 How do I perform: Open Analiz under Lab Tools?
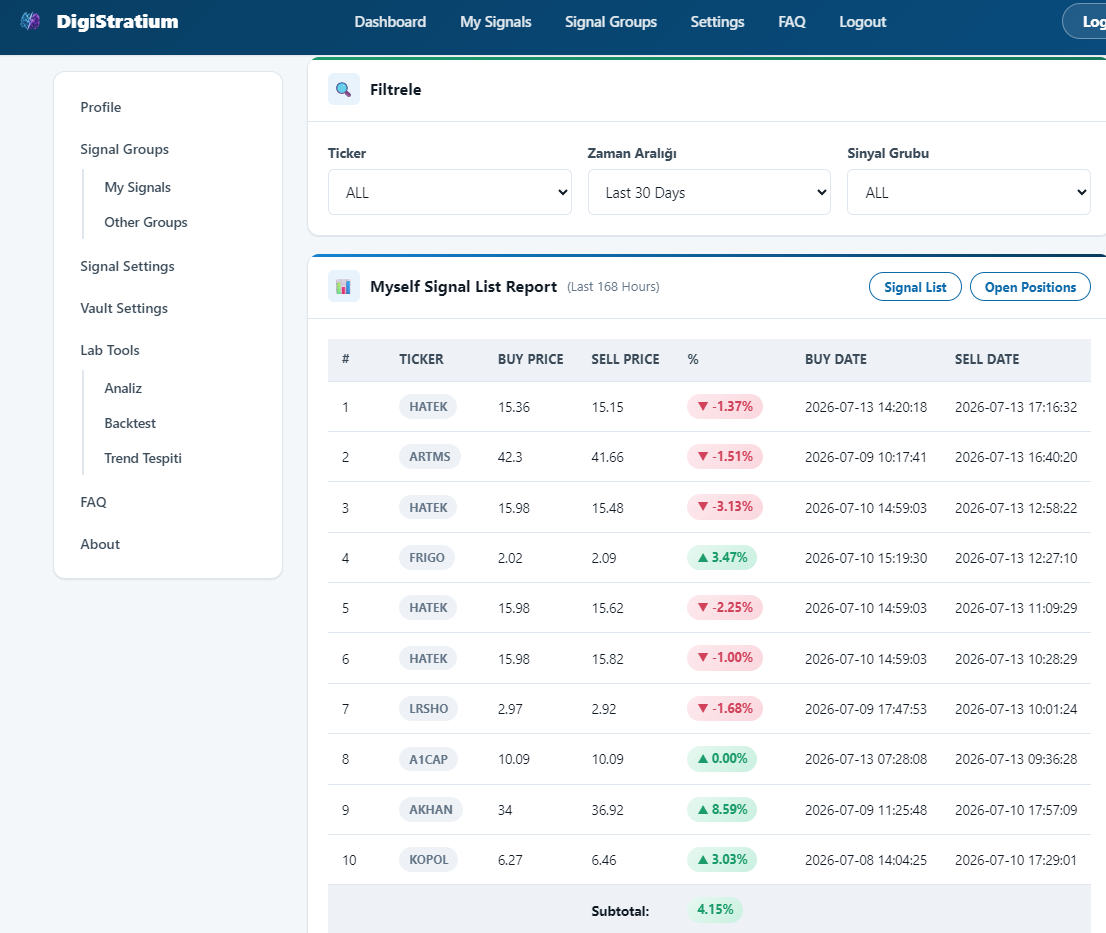click(x=123, y=388)
